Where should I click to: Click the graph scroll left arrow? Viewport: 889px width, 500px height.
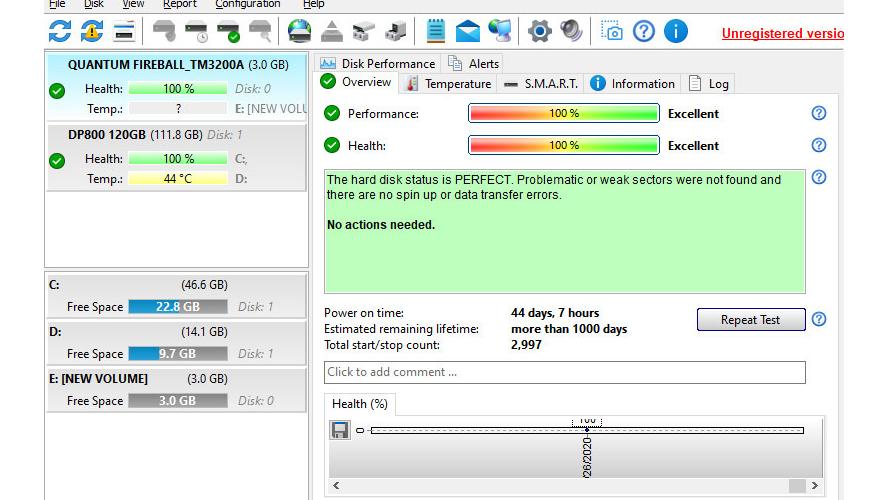pos(336,485)
